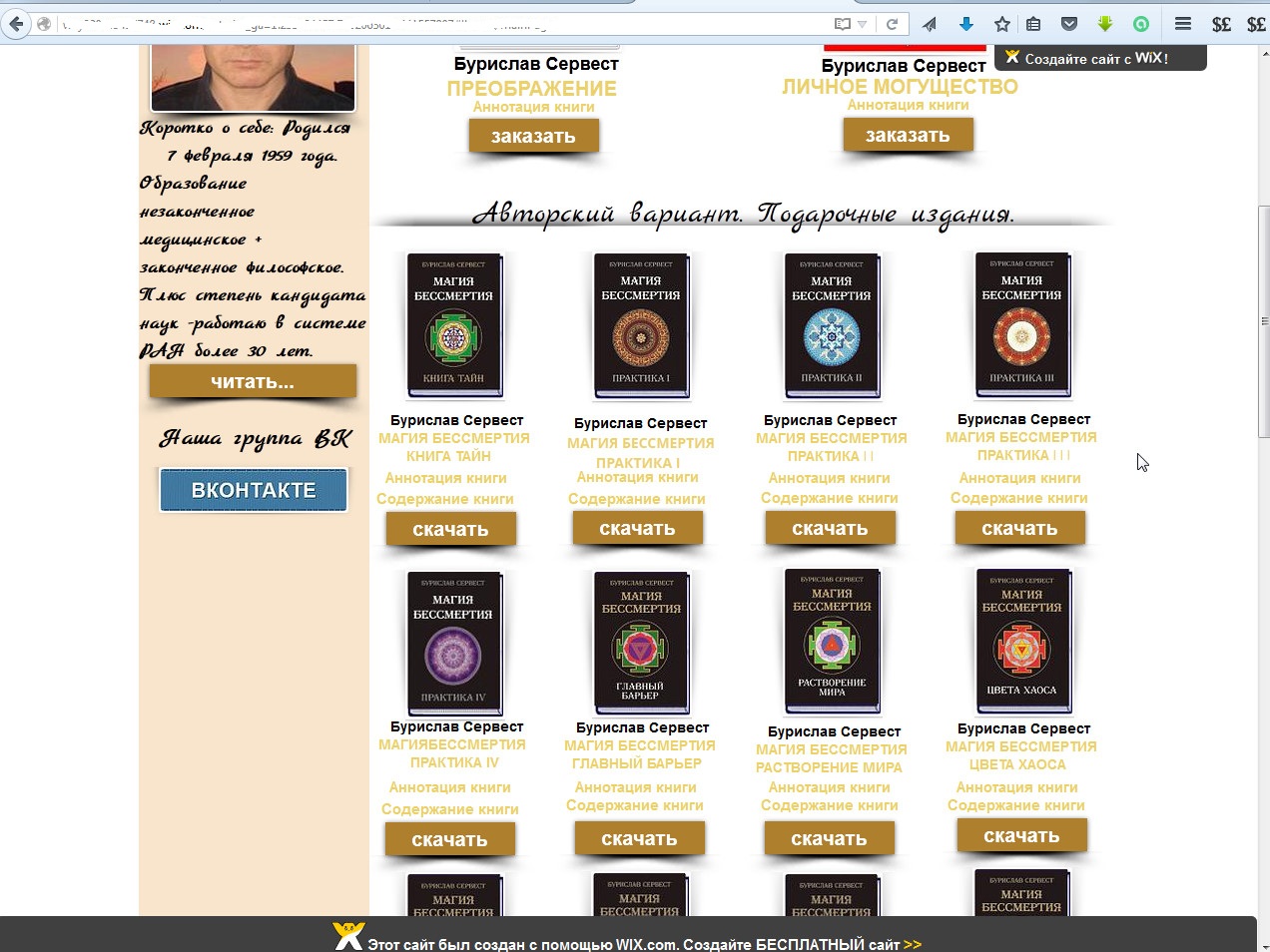Screen dimensions: 1270x952
Task: Open ПРЕОБРАЖЕНИЕ title link
Action: pyautogui.click(x=531, y=88)
